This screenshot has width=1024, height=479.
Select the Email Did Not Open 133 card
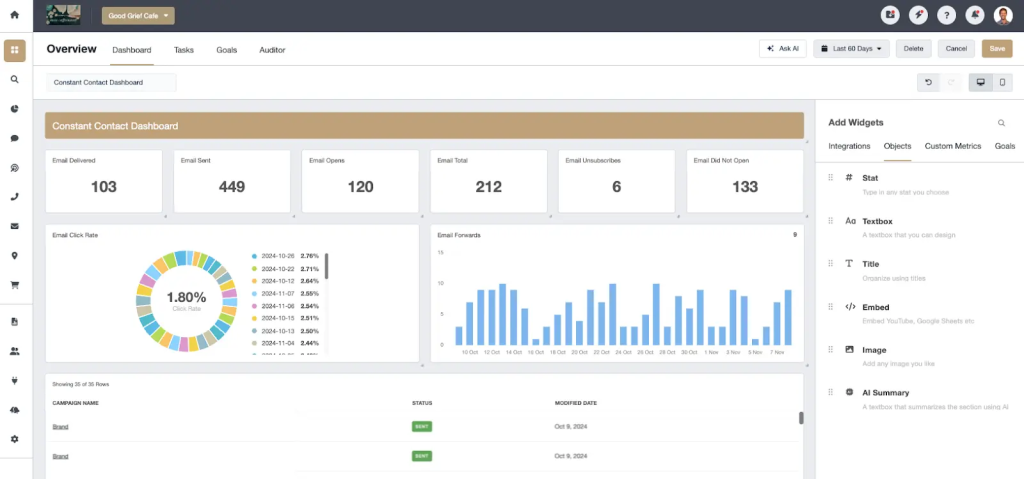point(745,182)
